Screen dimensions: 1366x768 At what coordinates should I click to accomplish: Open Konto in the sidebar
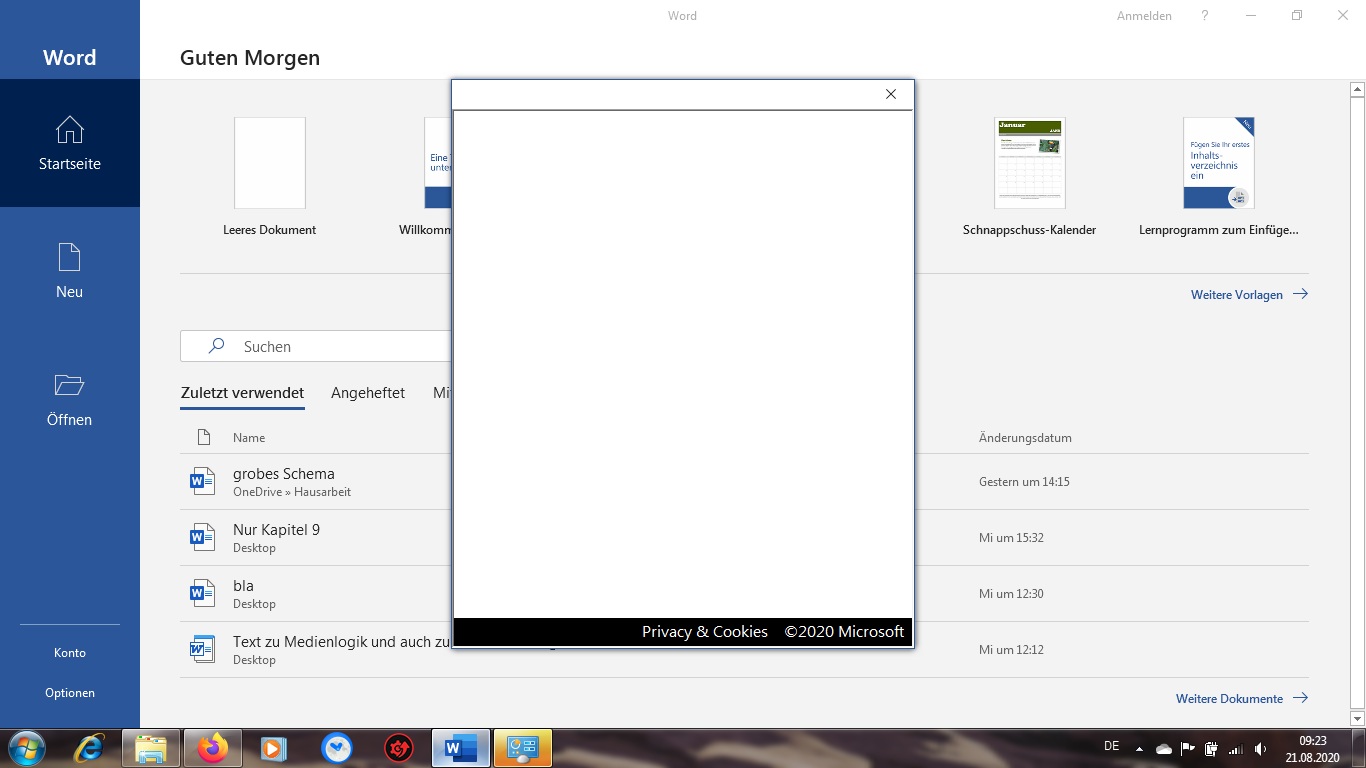point(69,653)
